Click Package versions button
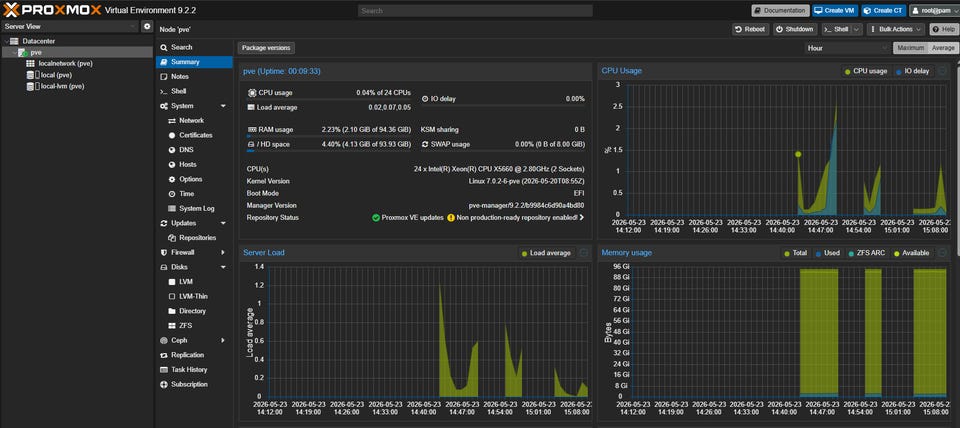Image resolution: width=960 pixels, height=428 pixels. tap(266, 48)
